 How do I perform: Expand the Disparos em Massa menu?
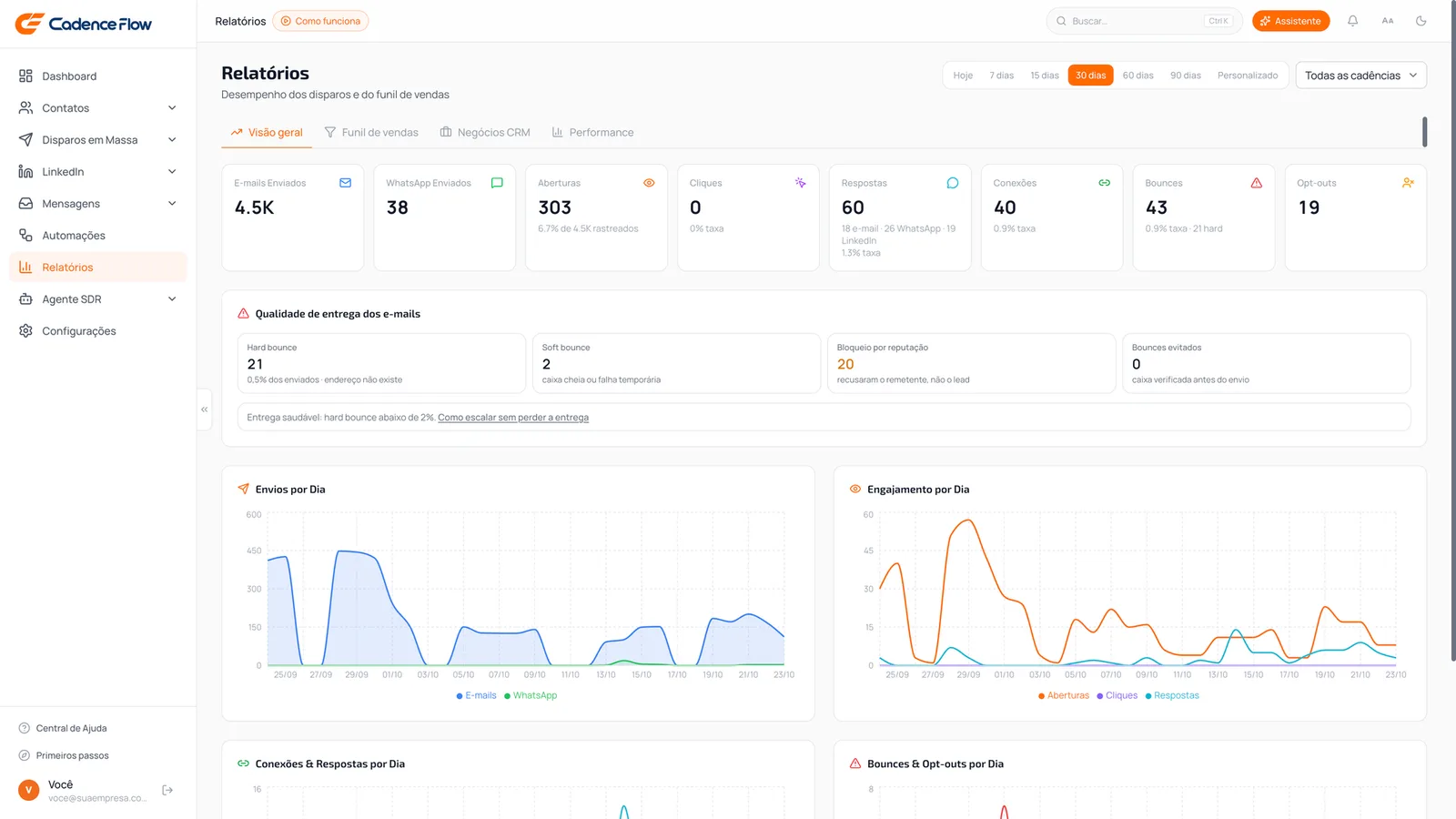point(98,140)
